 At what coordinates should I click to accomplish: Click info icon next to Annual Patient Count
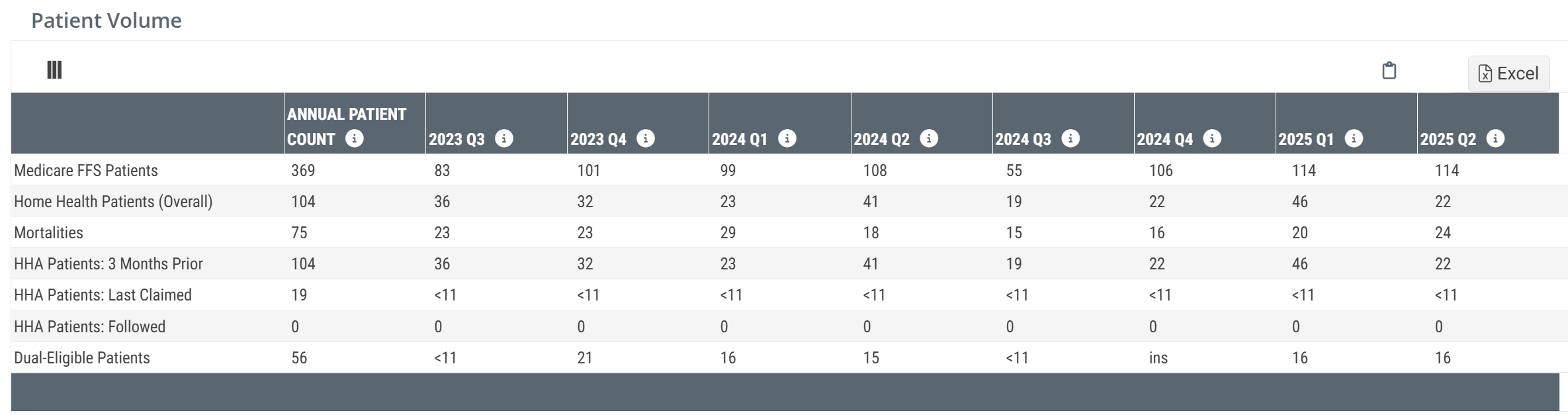pyautogui.click(x=355, y=138)
